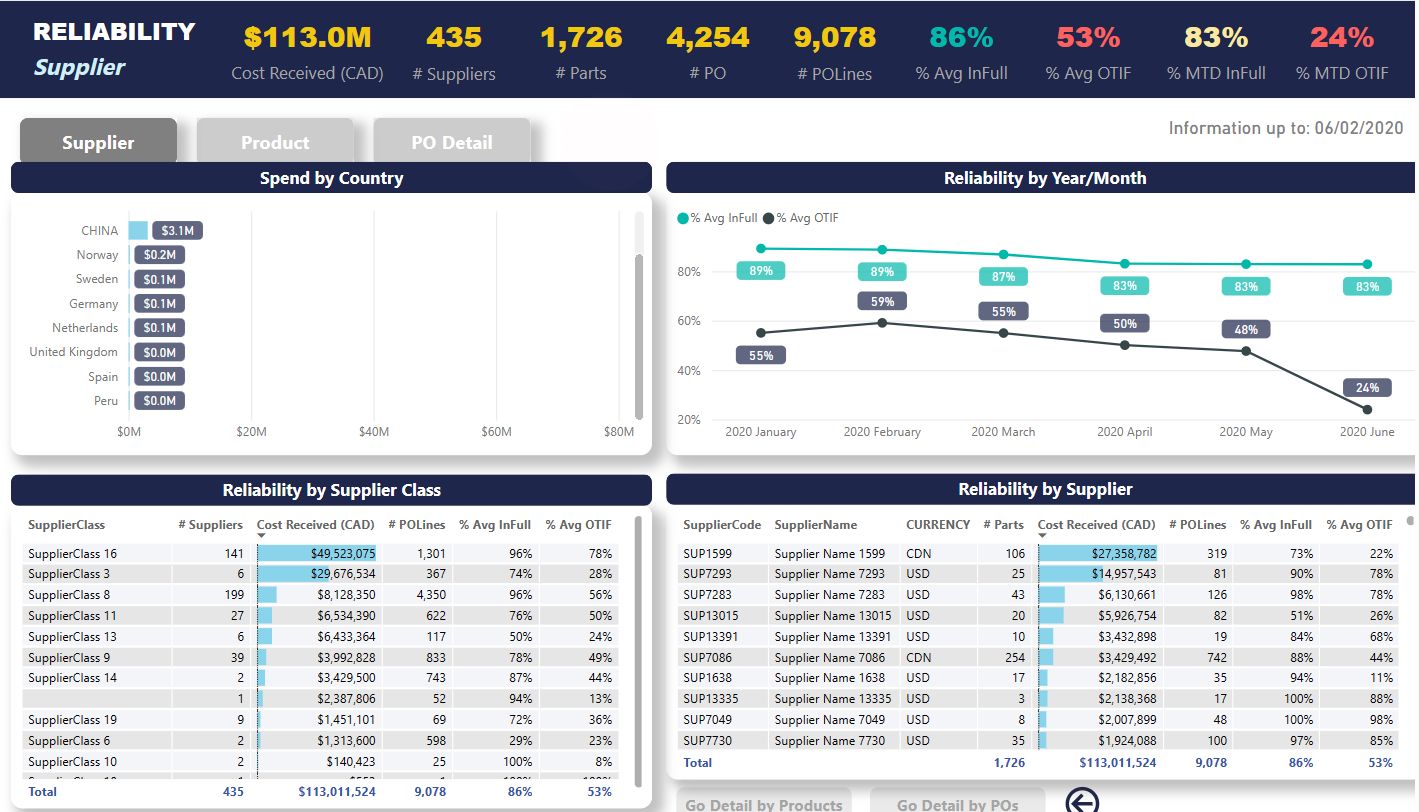The height and width of the screenshot is (812, 1419).
Task: Select Supplier Name 13335 cell
Action: (833, 699)
